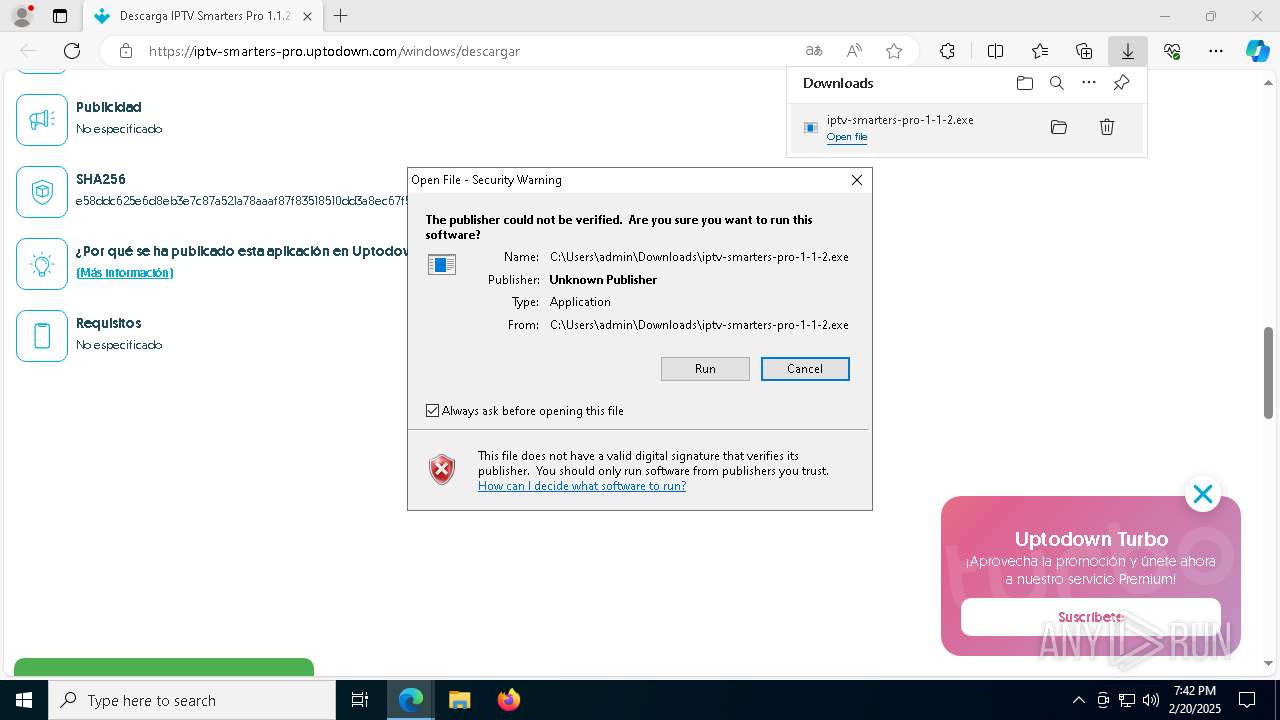The width and height of the screenshot is (1280, 720).
Task: Click the page vertical scrollbar thumb
Action: pyautogui.click(x=1268, y=372)
